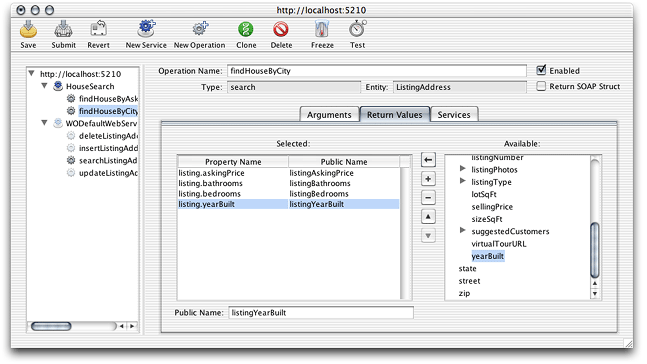This screenshot has width=647, height=364.
Task: Click the minus button to remove property
Action: pos(428,198)
